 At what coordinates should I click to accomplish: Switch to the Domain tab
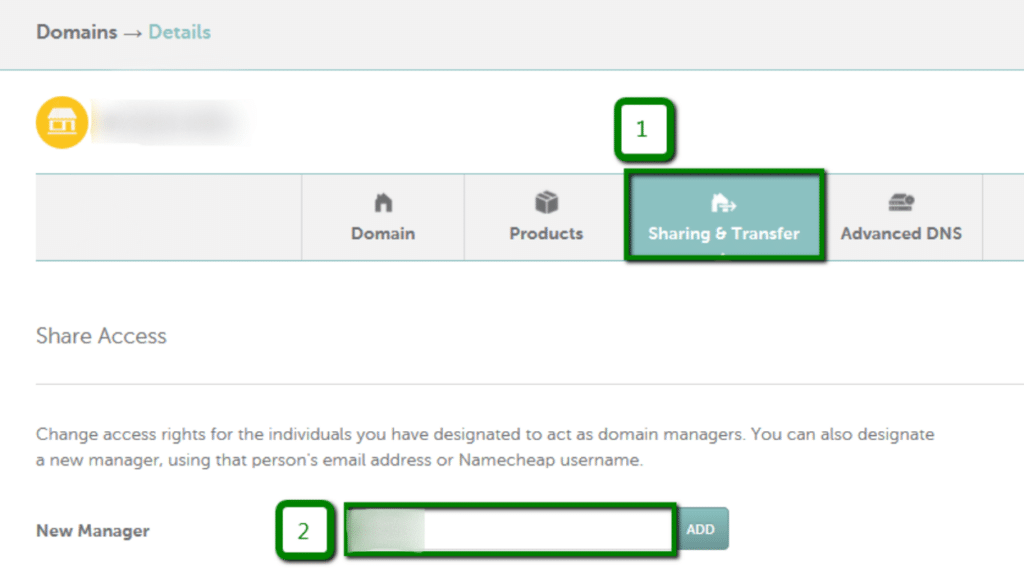pos(382,233)
